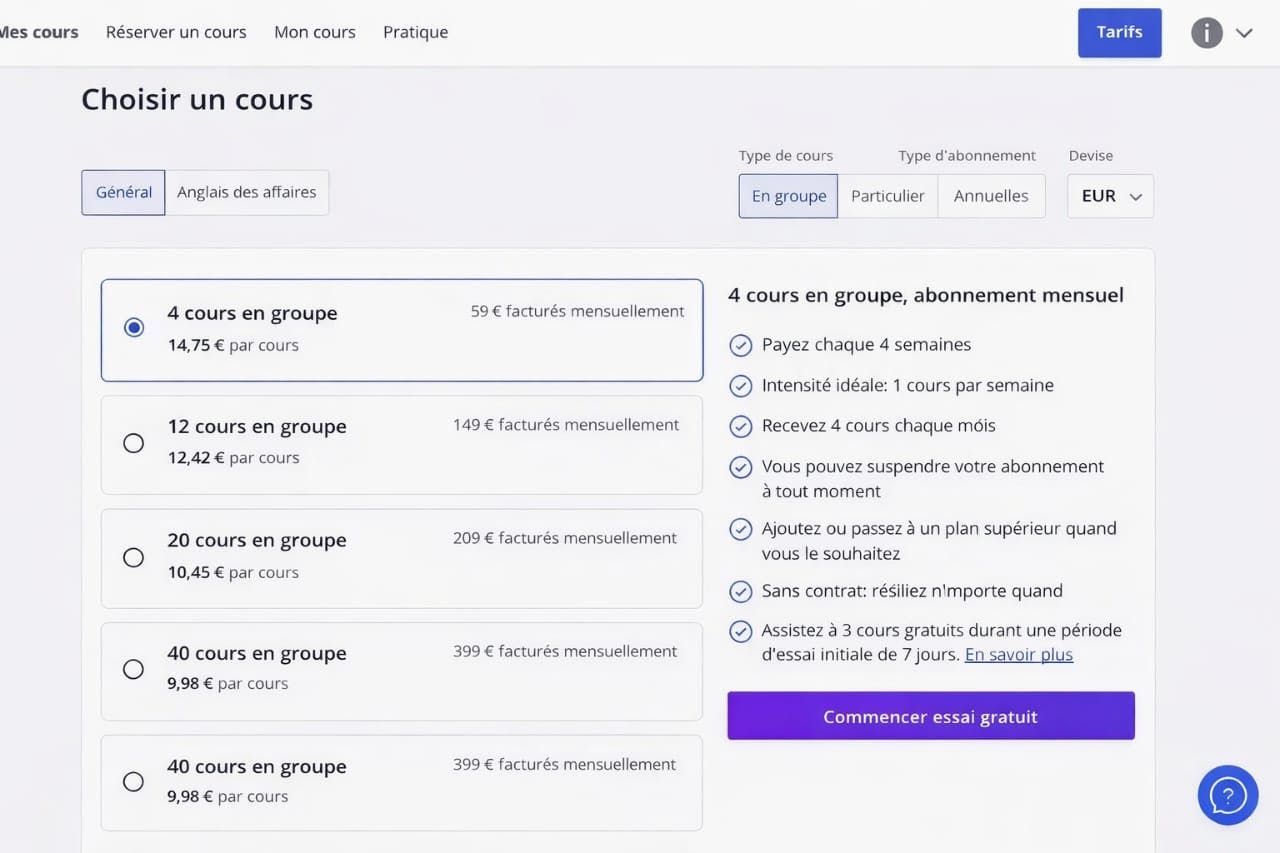
Task: Open the En savoir plus link
Action: click(1018, 655)
